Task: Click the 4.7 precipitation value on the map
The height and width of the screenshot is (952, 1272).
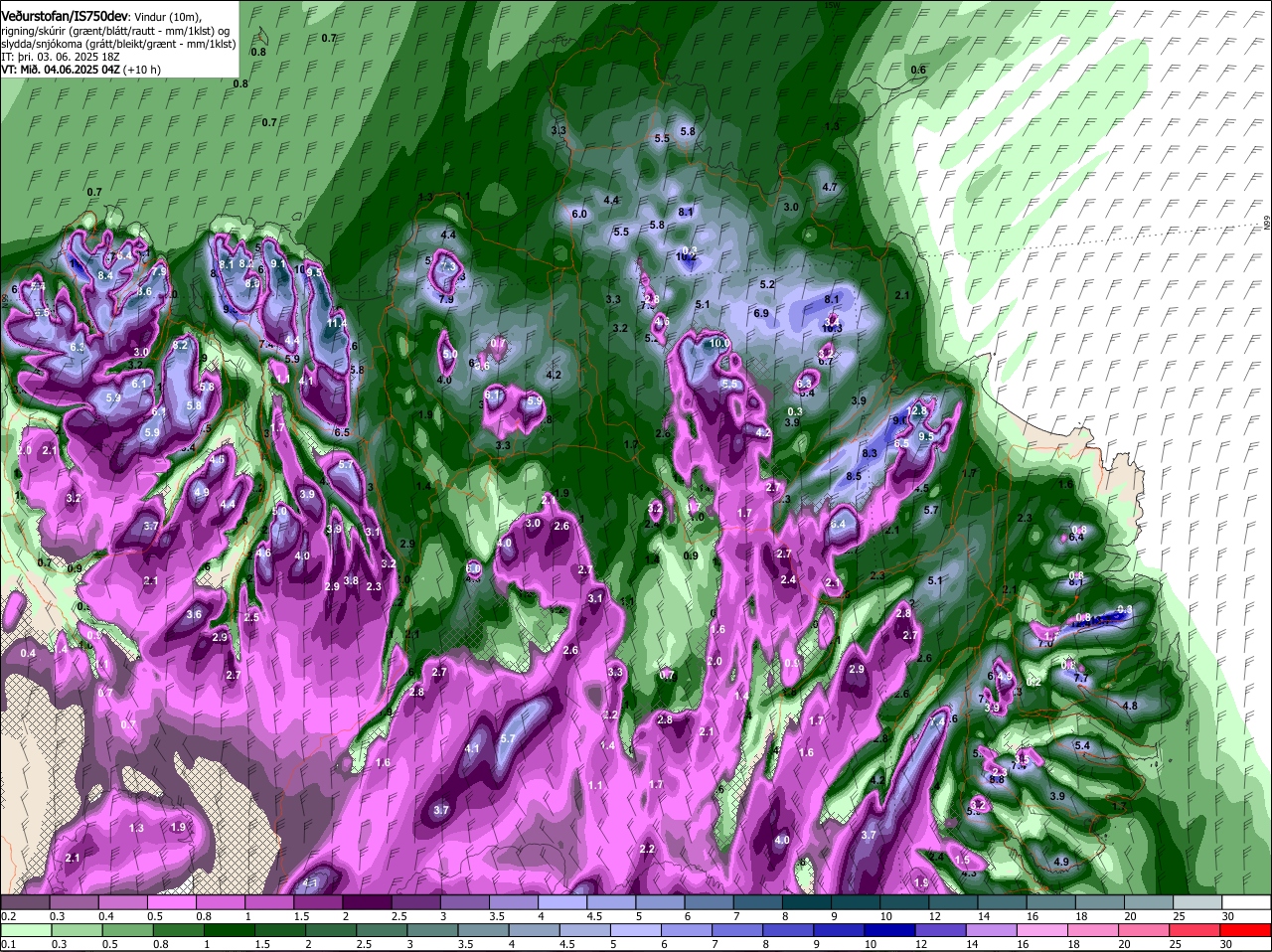Action: (831, 187)
